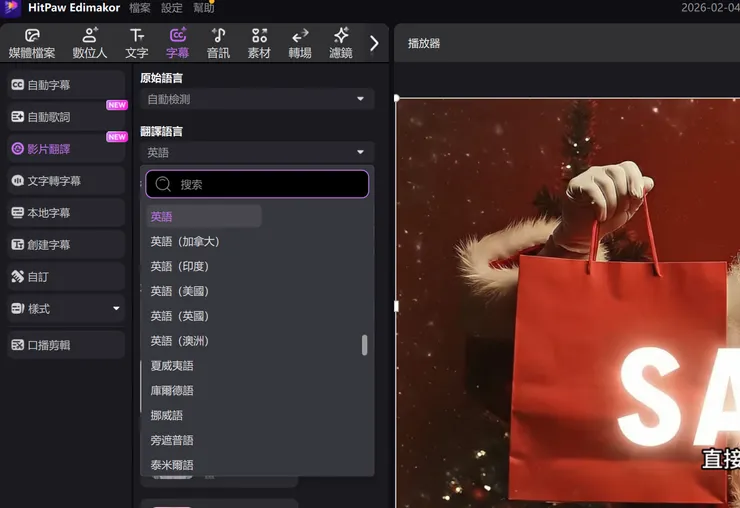
Task: Open the 數位人 digital human tab
Action: 90,43
